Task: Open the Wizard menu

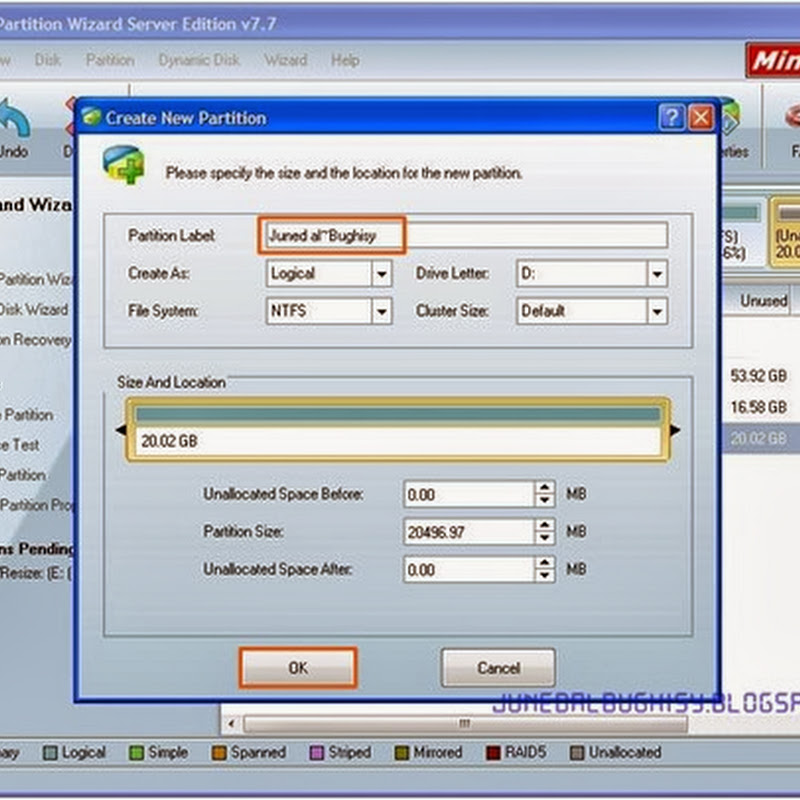Action: point(286,60)
